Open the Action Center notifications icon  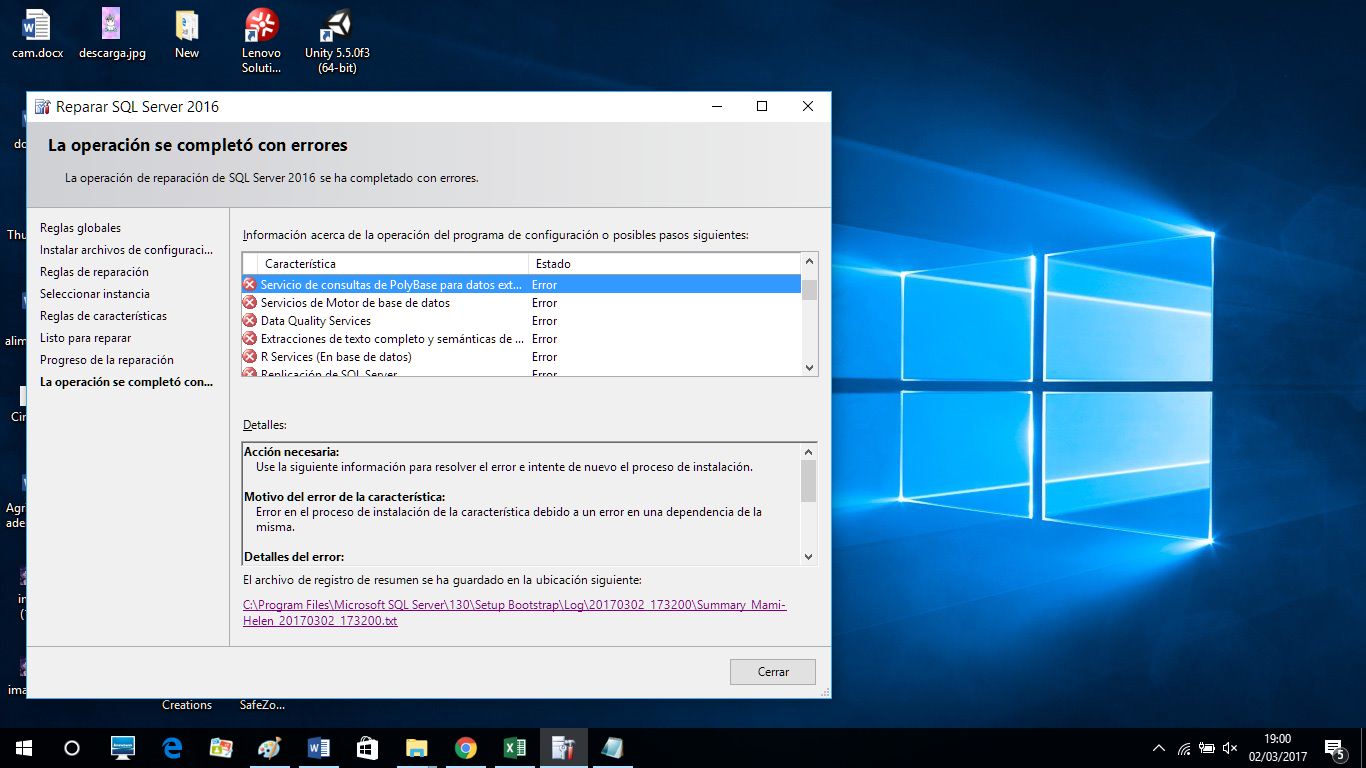(1334, 748)
